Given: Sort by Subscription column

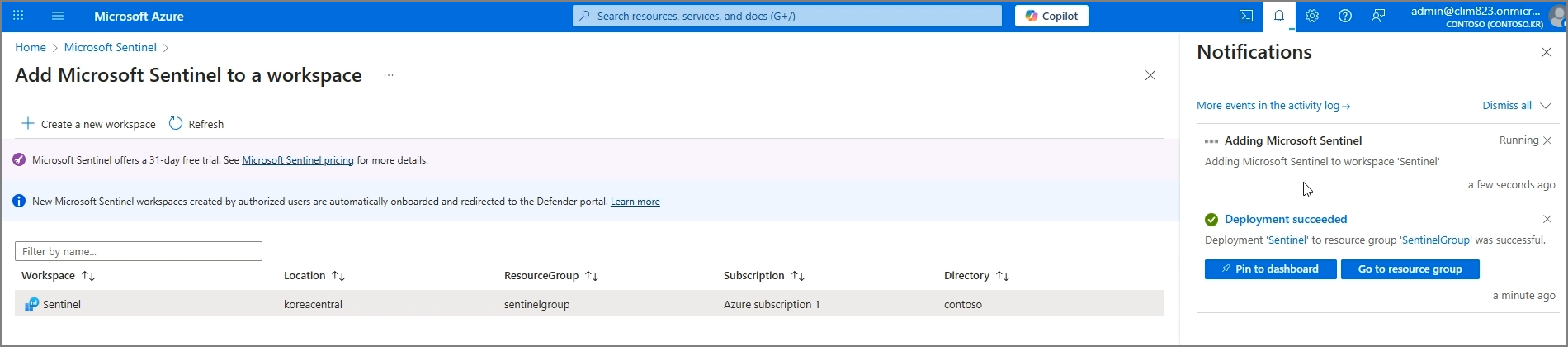Looking at the screenshot, I should [x=764, y=276].
